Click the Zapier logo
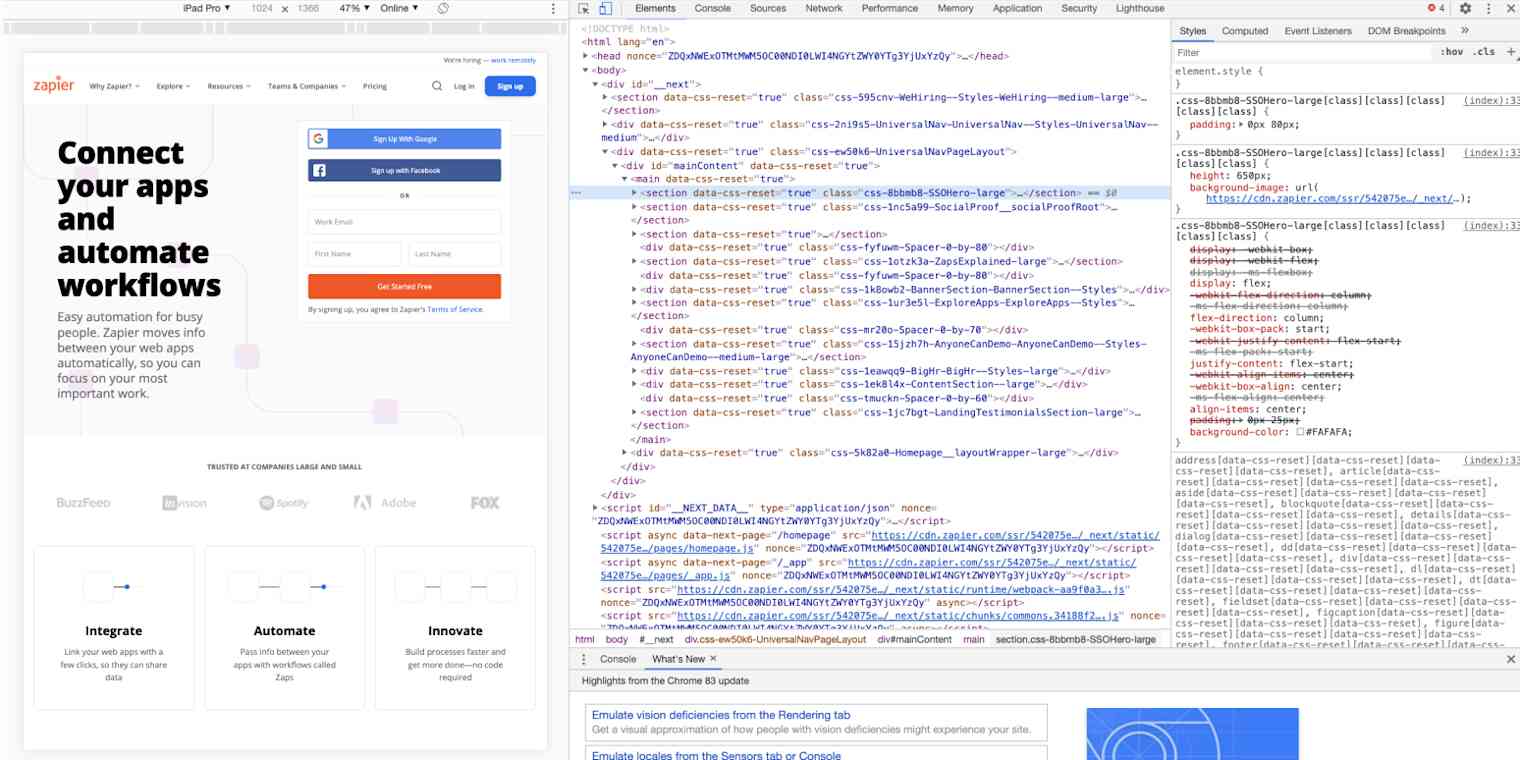1520x760 pixels. 54,85
